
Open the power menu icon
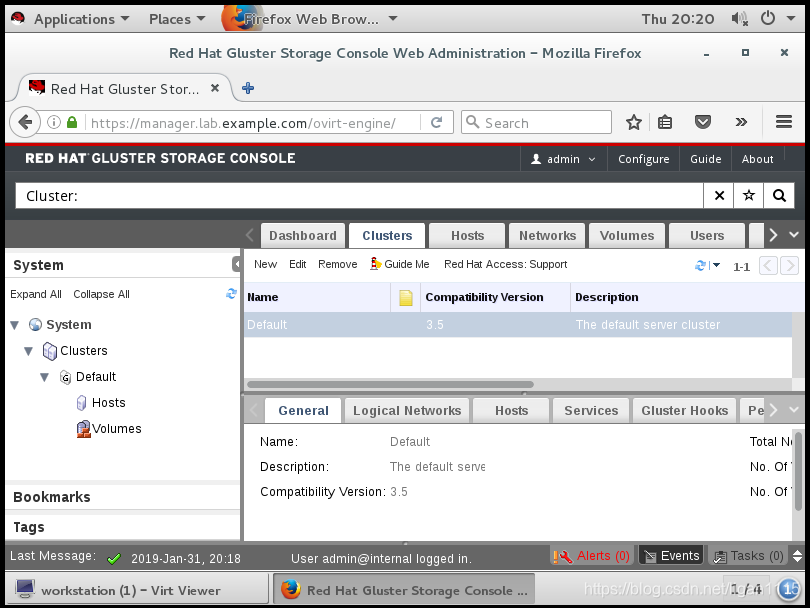point(768,19)
